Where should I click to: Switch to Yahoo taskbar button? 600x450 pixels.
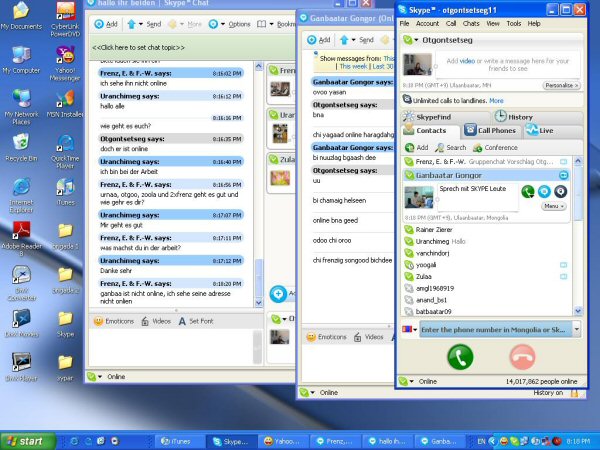point(283,441)
